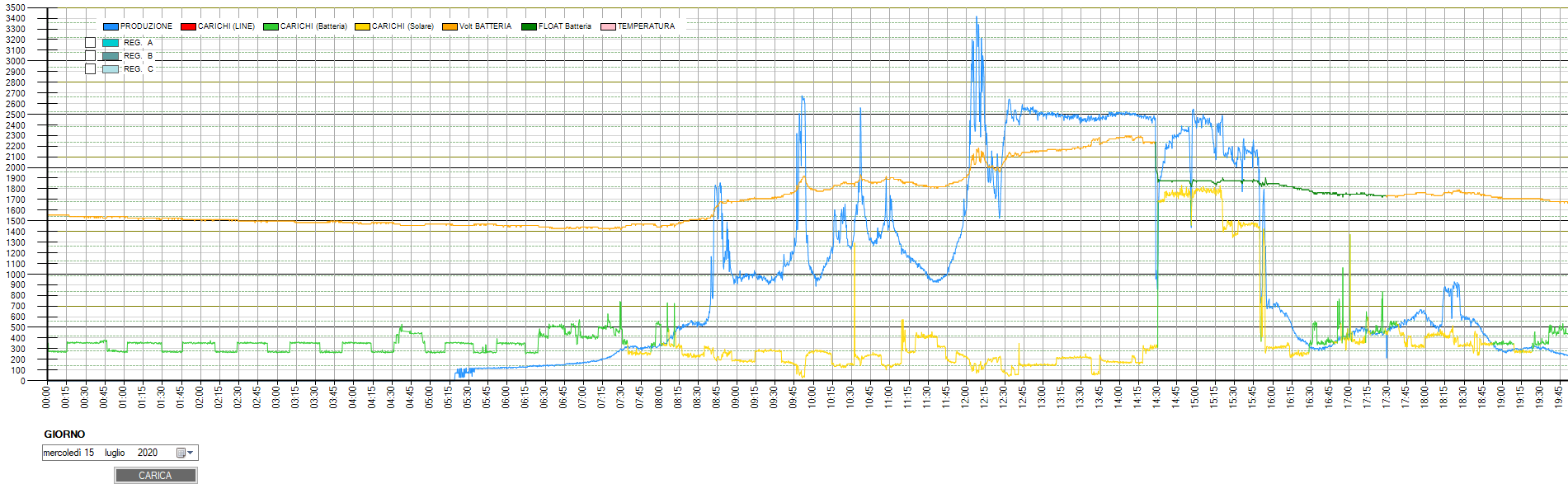Click the REG. B teal color swatch

[111, 56]
